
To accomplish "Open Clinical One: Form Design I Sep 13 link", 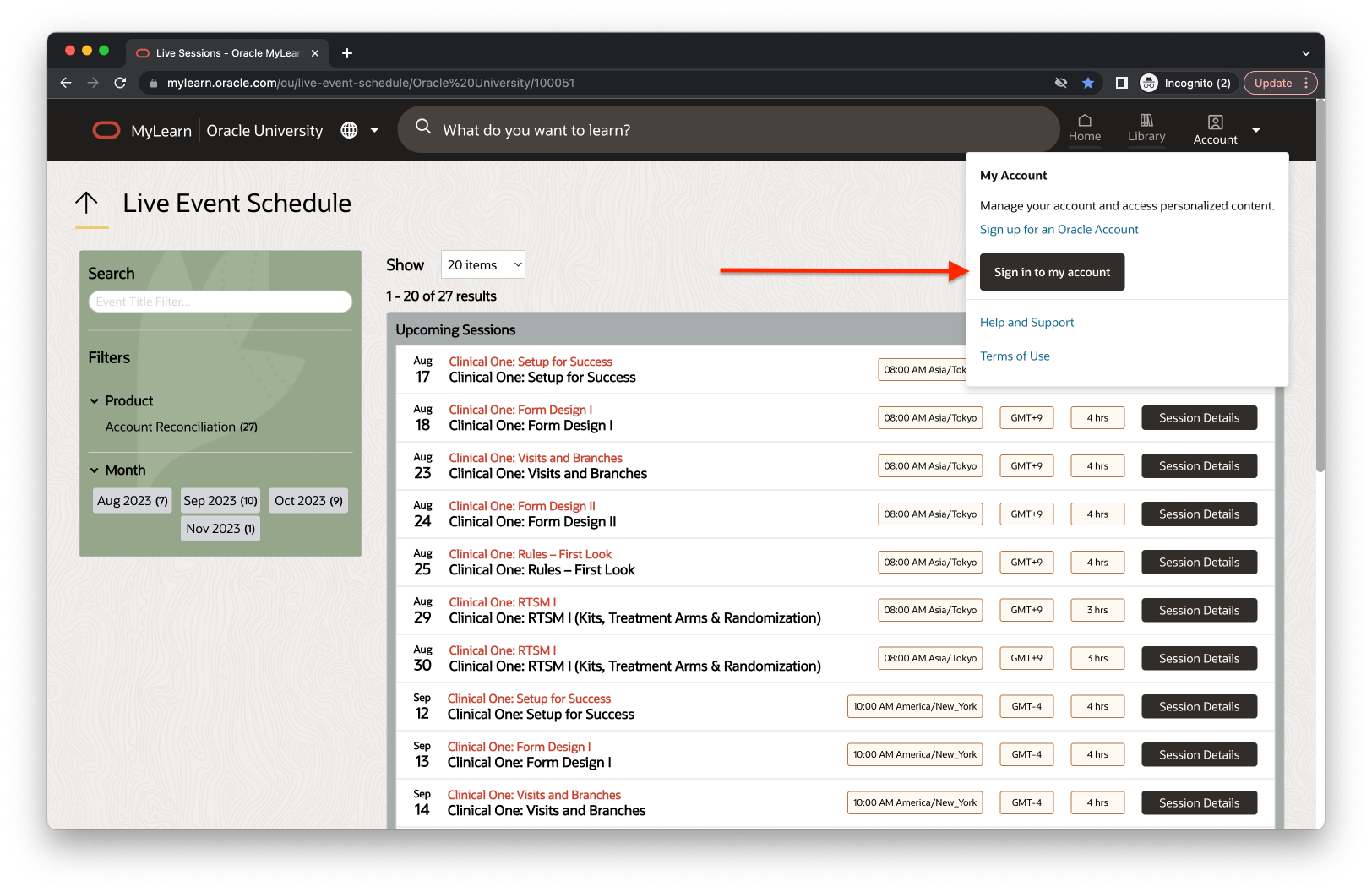I will click(x=519, y=747).
